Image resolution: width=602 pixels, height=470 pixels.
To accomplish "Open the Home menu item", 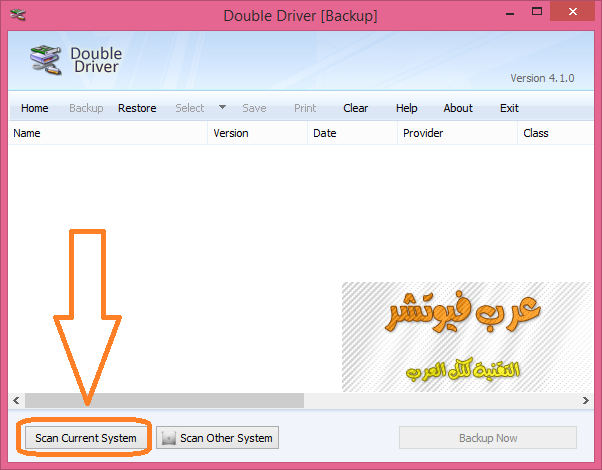I will [x=35, y=108].
